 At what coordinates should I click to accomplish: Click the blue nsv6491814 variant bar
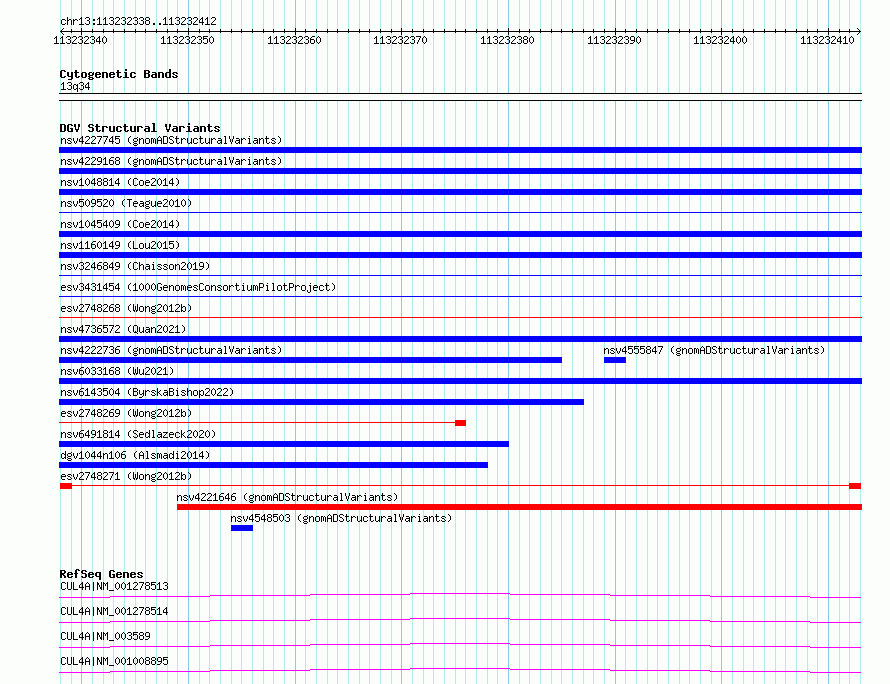(x=284, y=444)
